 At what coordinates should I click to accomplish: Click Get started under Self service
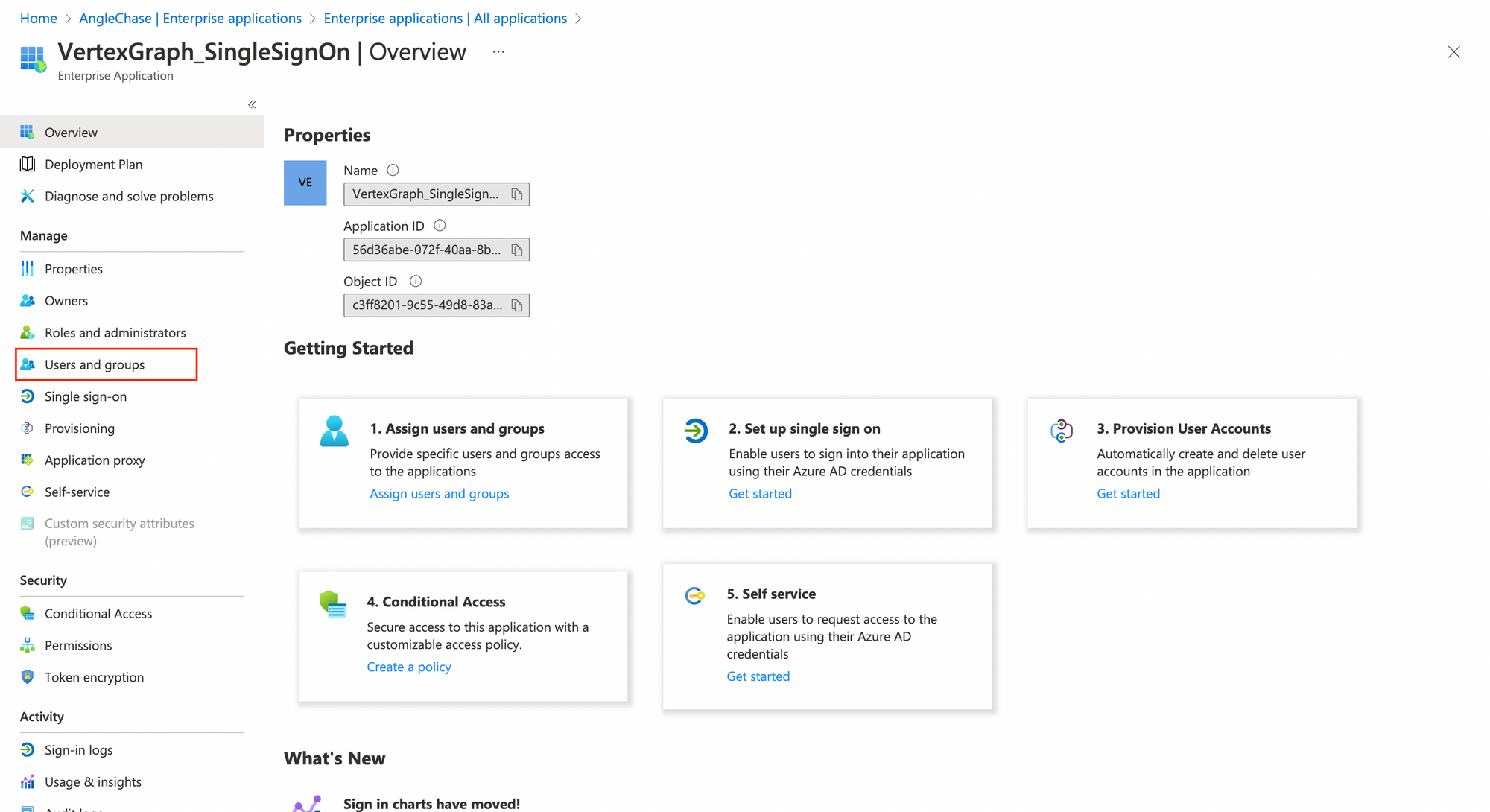click(758, 676)
